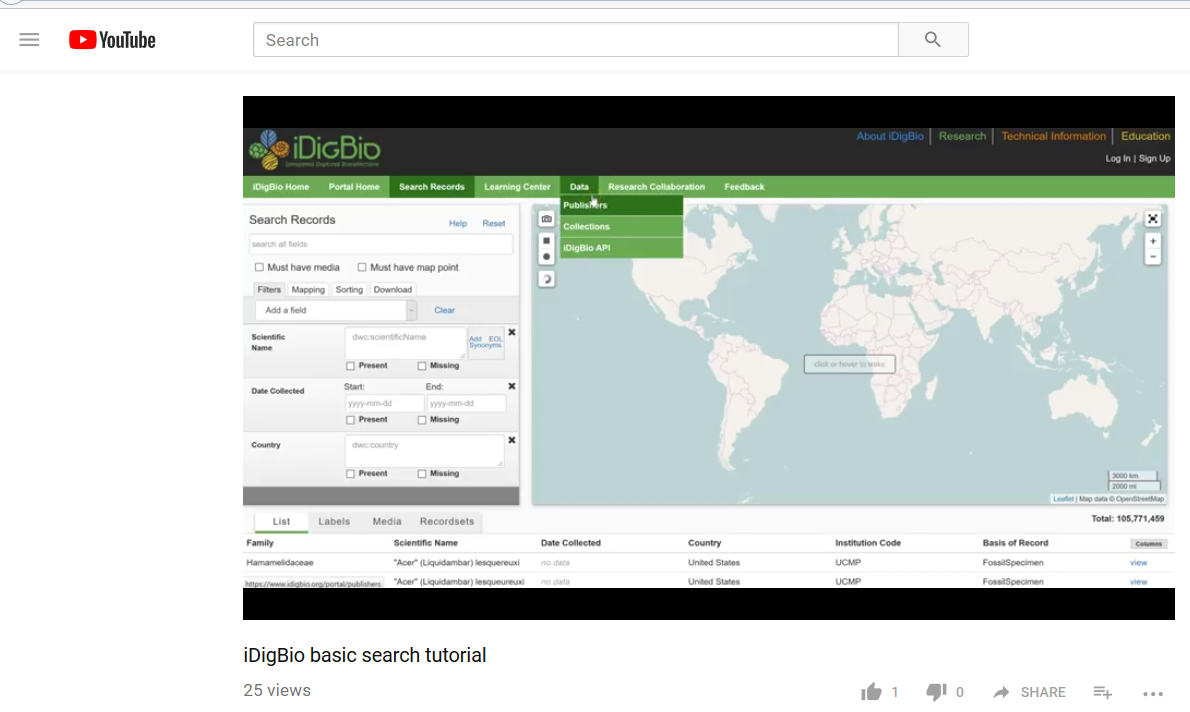Screen dimensions: 1190x712
Task: Switch to the Media results tab
Action: pos(387,521)
